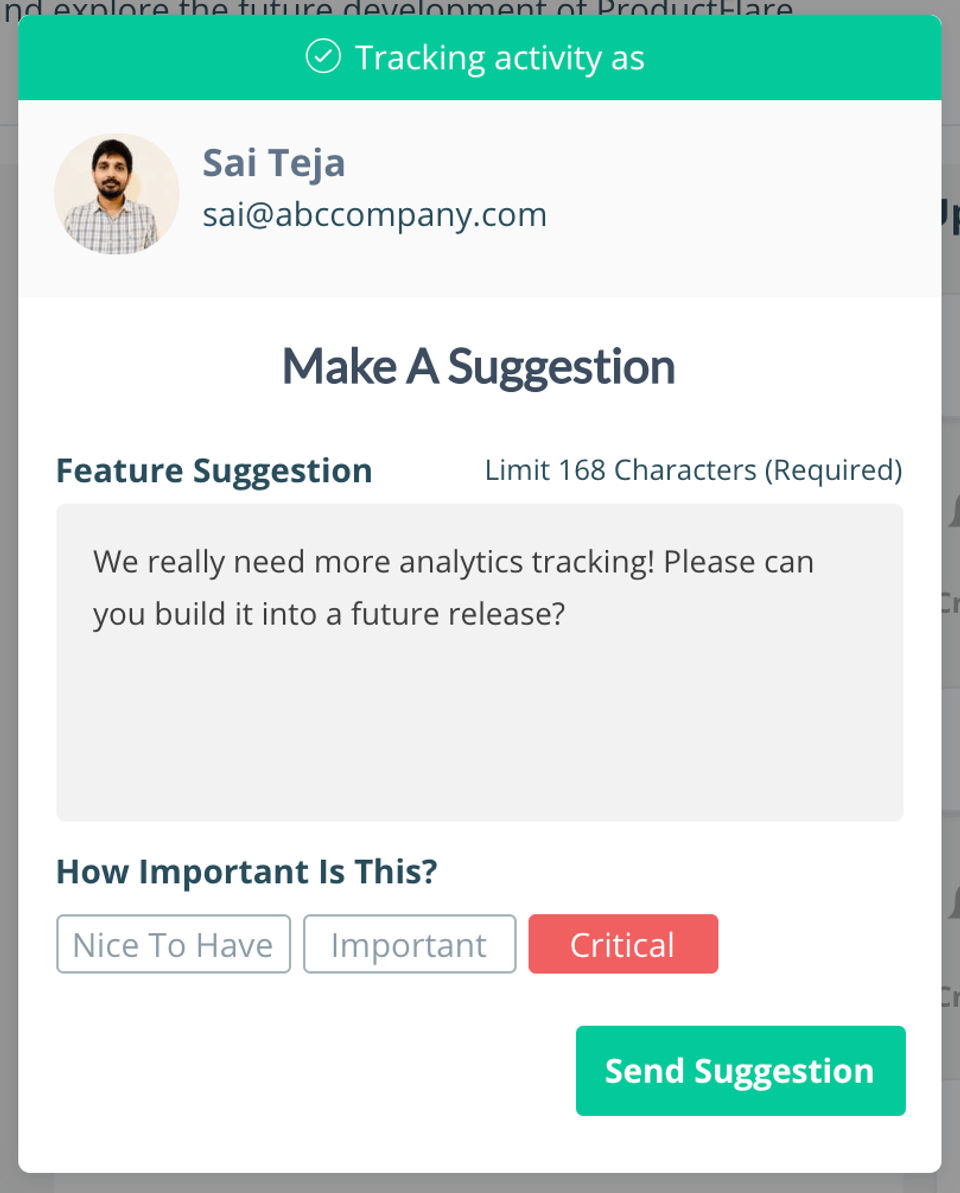
Task: Click the Limit 168 Characters (Required) note
Action: click(x=694, y=470)
